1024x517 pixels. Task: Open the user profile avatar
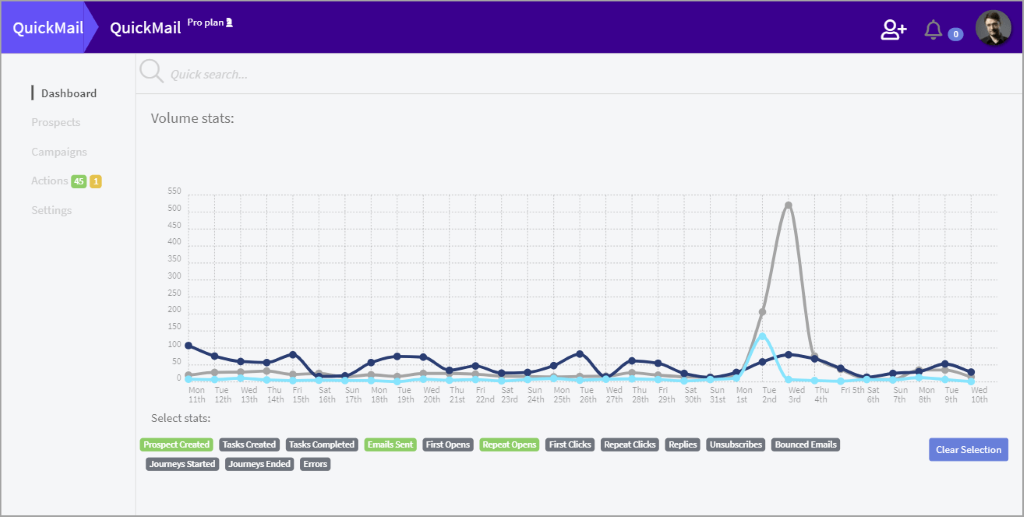(x=993, y=29)
